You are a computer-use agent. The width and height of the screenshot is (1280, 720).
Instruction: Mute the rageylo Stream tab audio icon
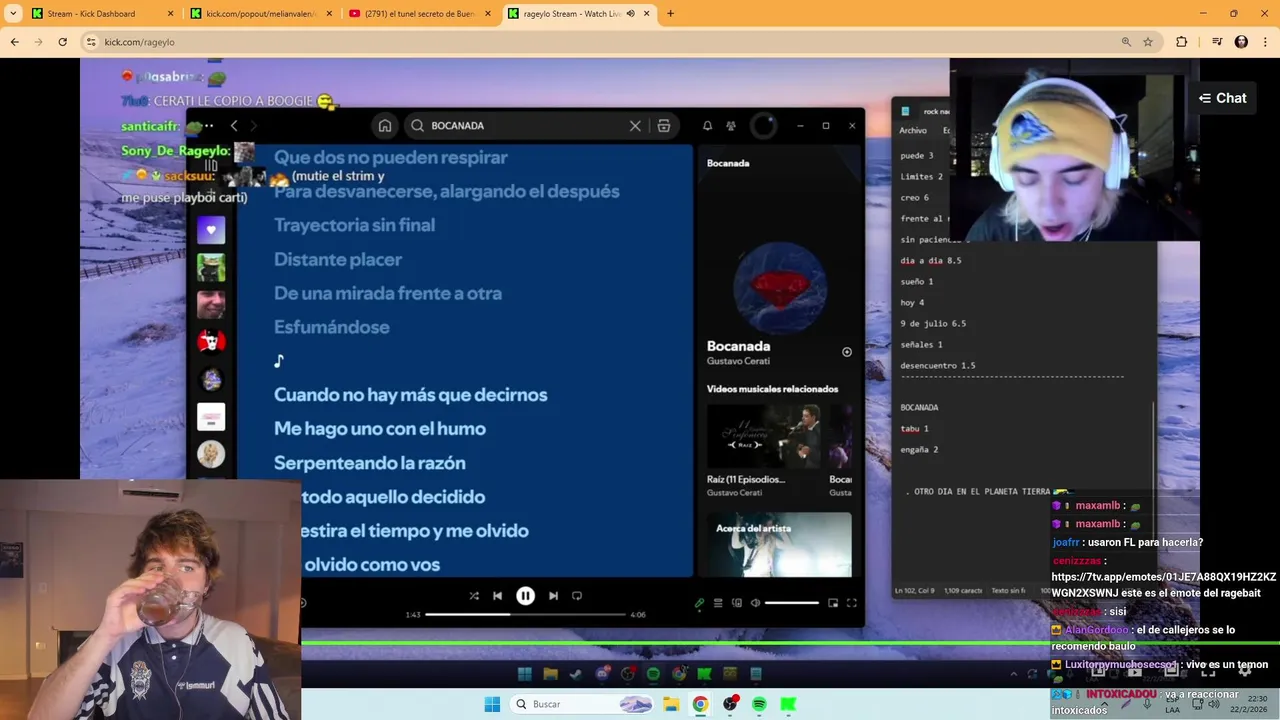[x=631, y=14]
